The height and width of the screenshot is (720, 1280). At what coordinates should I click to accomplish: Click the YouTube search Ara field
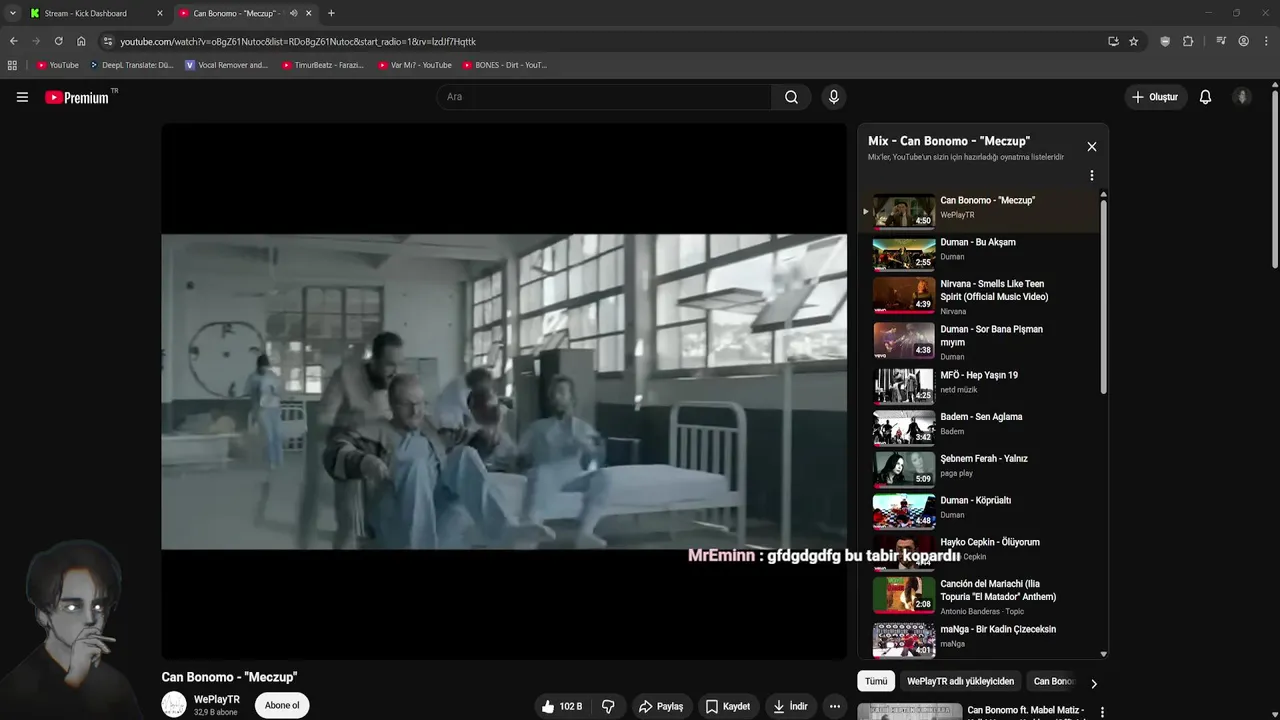[x=603, y=97]
